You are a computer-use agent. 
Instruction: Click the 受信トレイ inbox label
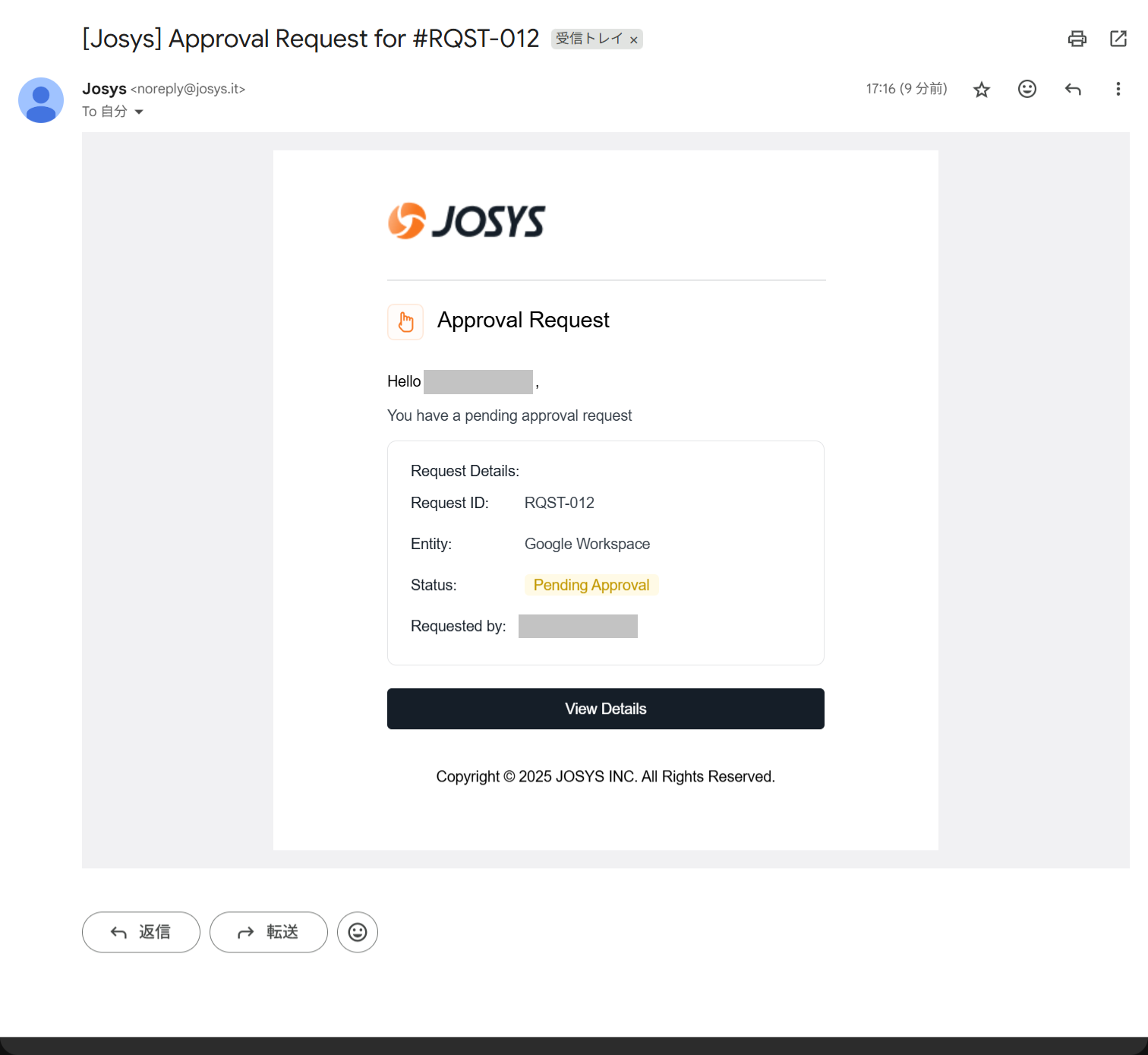coord(589,39)
